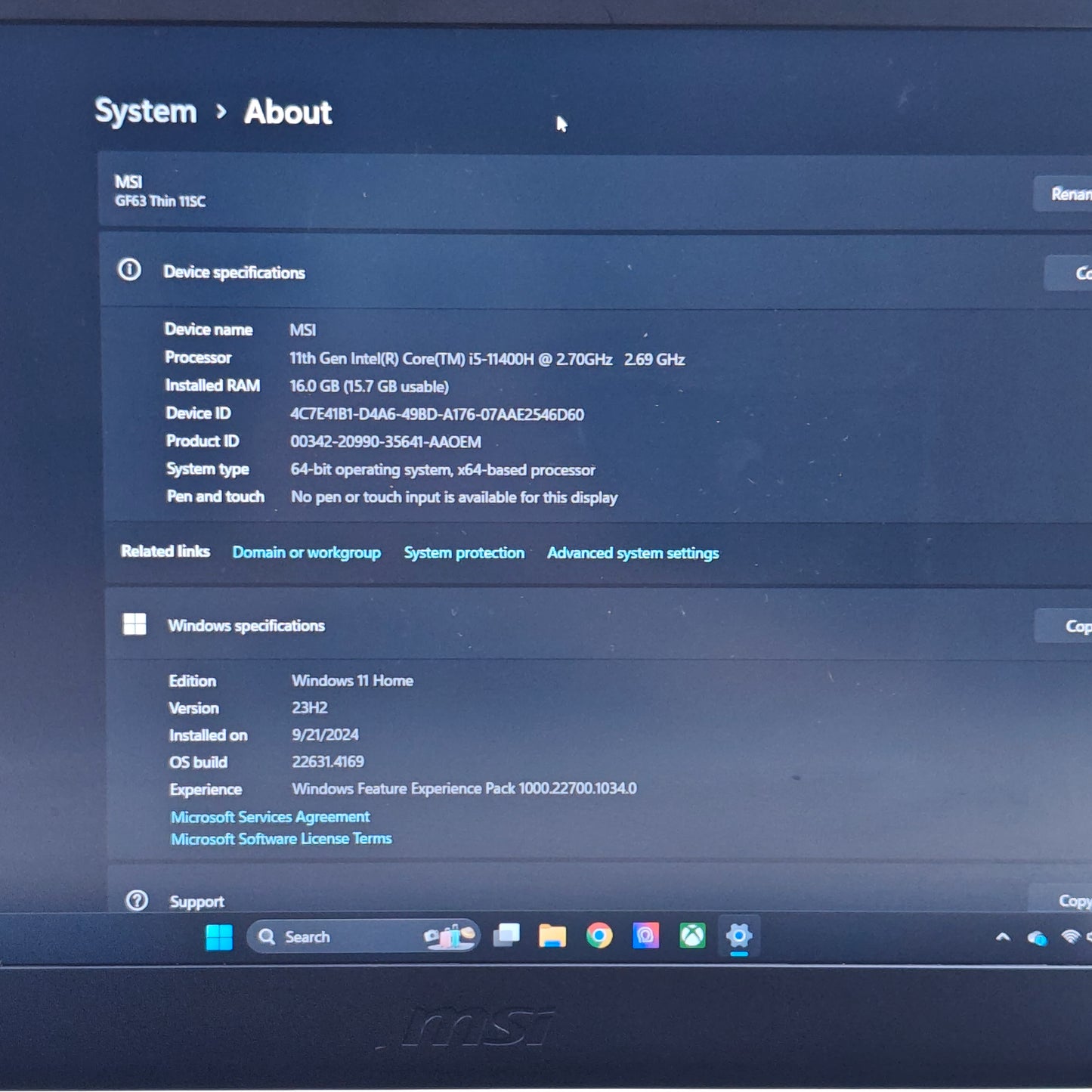1092x1092 pixels.
Task: Click the search highlight image in Search box
Action: tap(450, 936)
